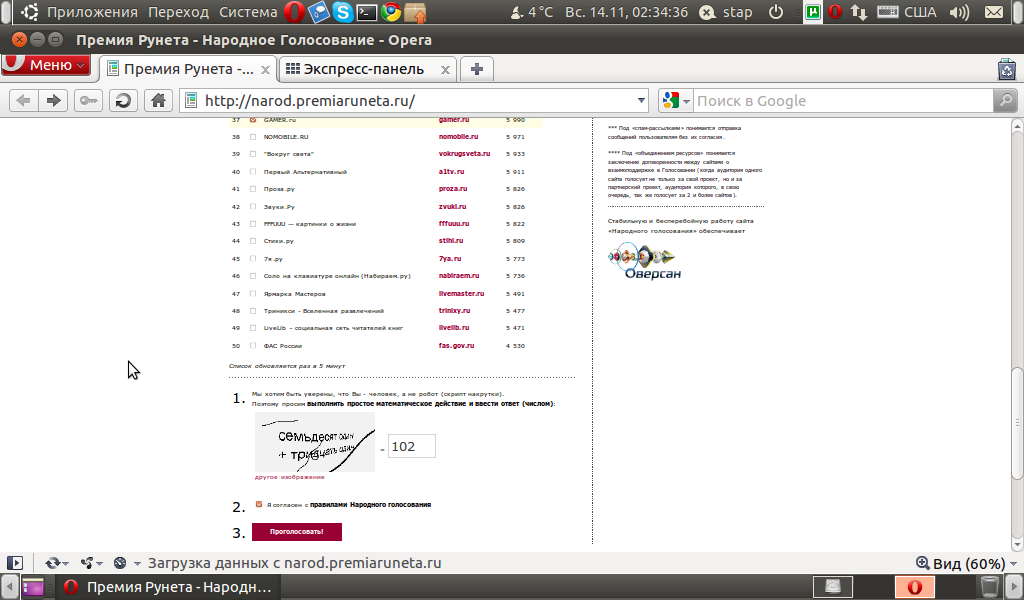Open the weather indicator showing 4 °C
The width and height of the screenshot is (1024, 600).
[532, 12]
